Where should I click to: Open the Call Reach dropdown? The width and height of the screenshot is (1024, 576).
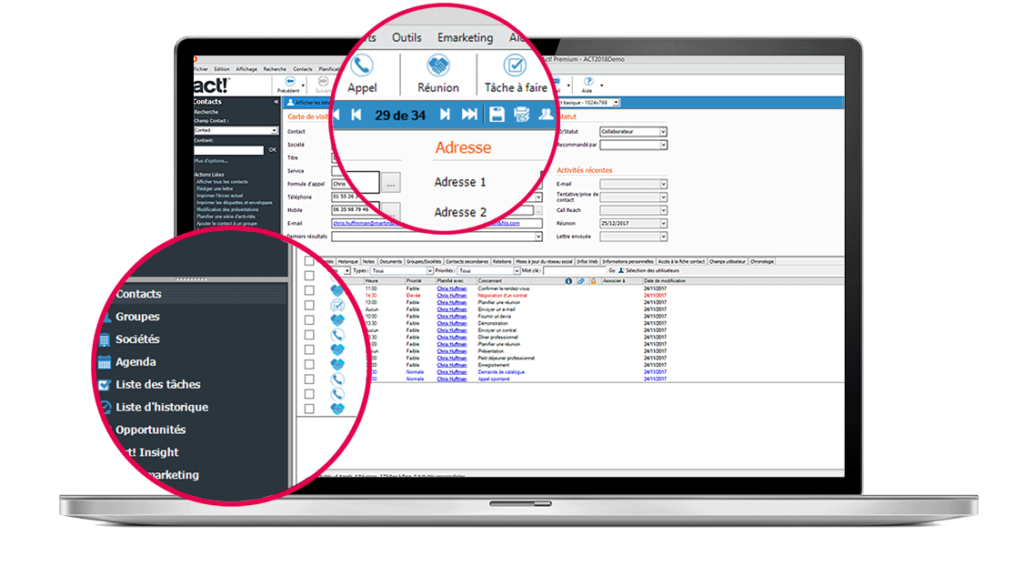(633, 210)
